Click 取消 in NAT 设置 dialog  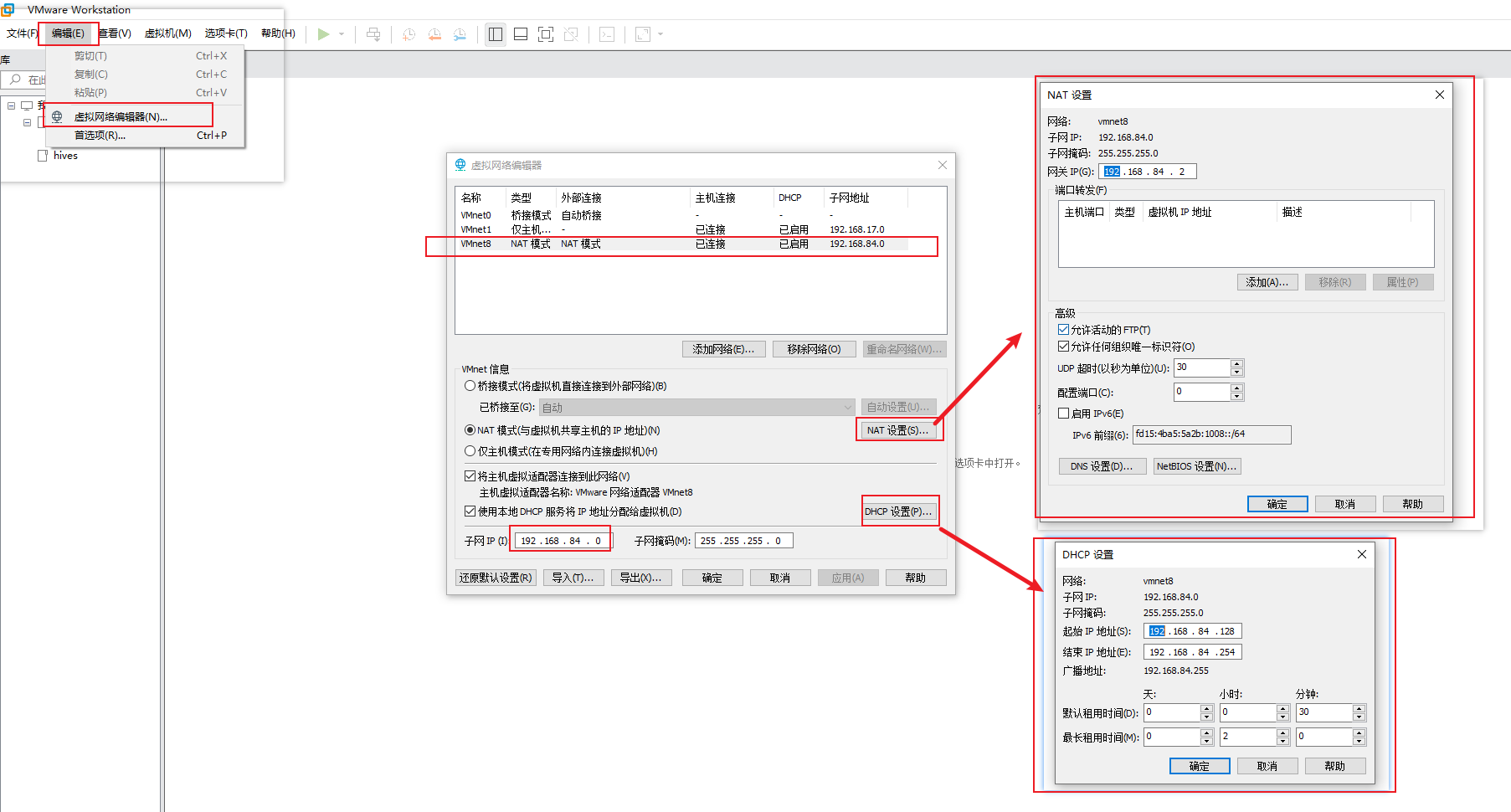coord(1345,504)
